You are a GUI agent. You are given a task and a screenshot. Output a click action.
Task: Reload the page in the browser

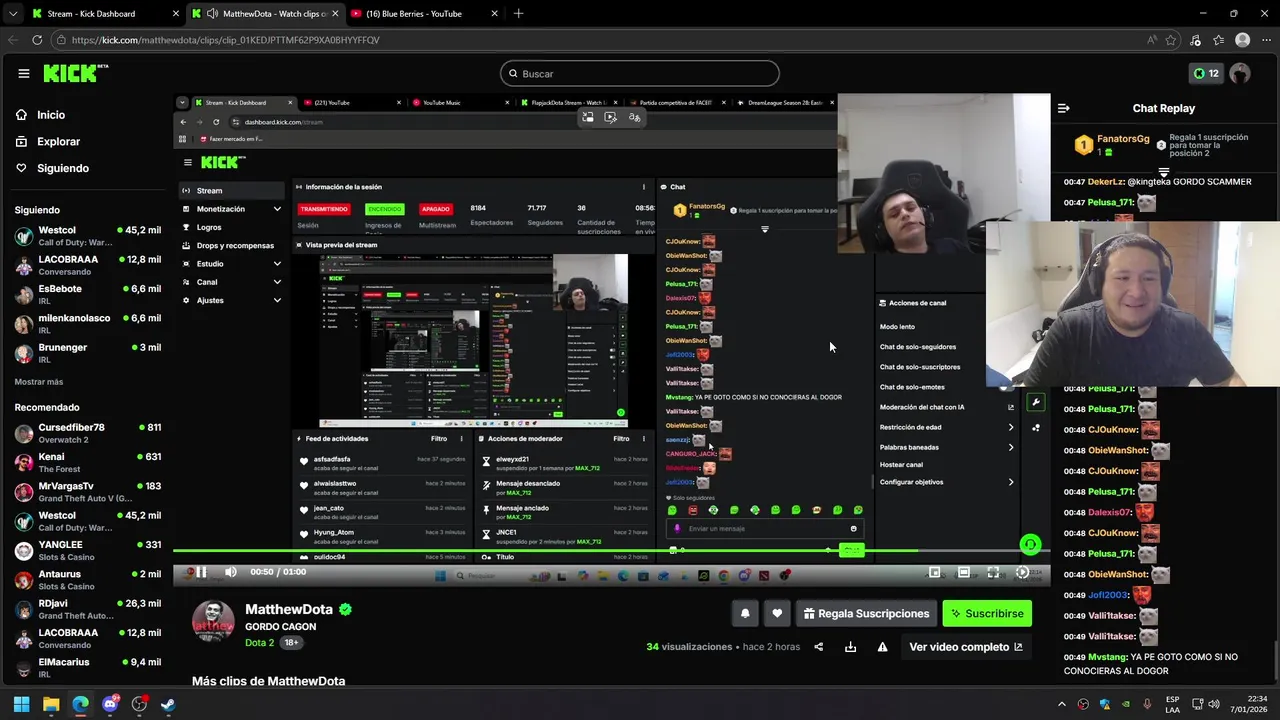37,40
